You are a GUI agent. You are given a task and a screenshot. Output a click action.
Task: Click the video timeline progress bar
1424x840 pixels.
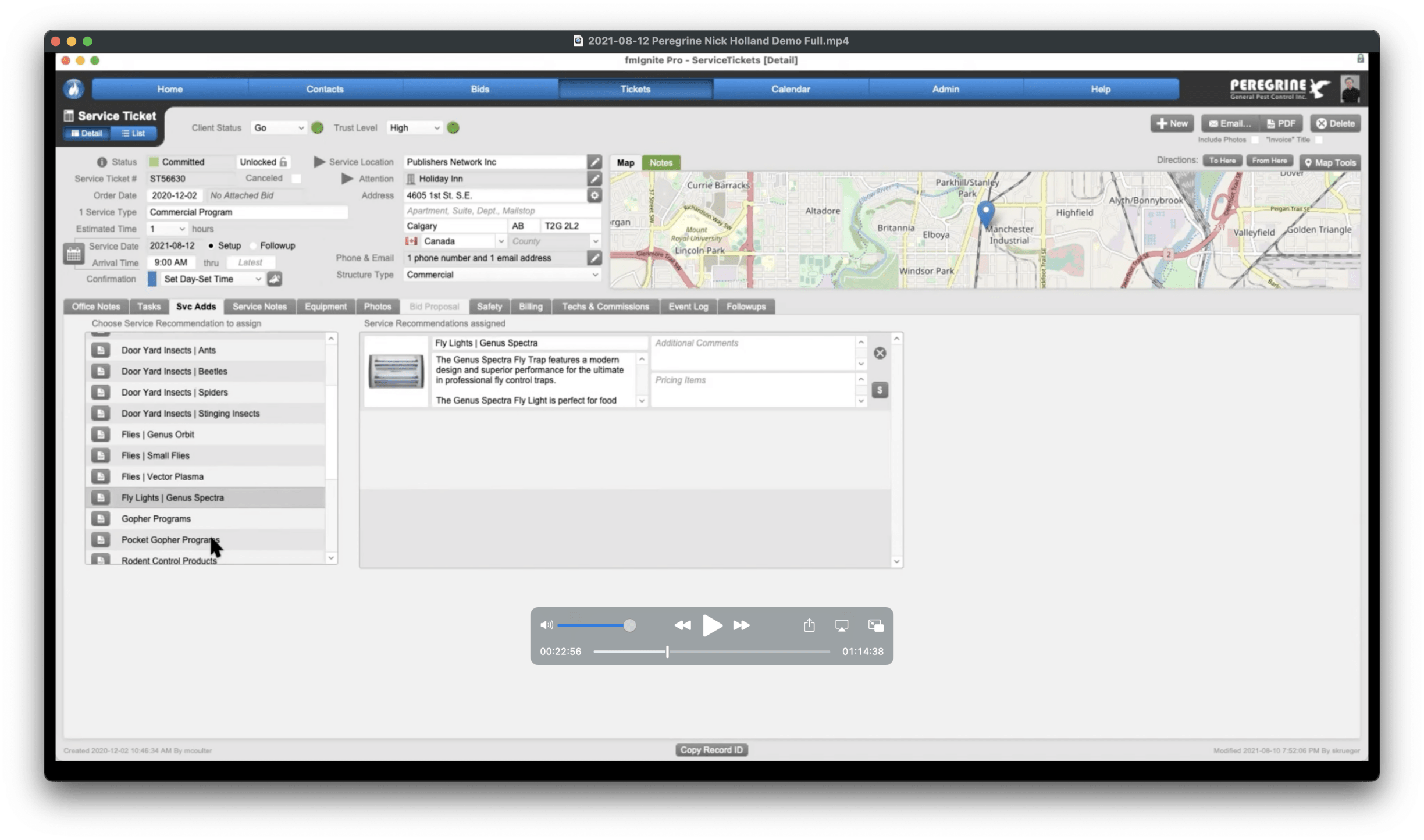point(711,652)
